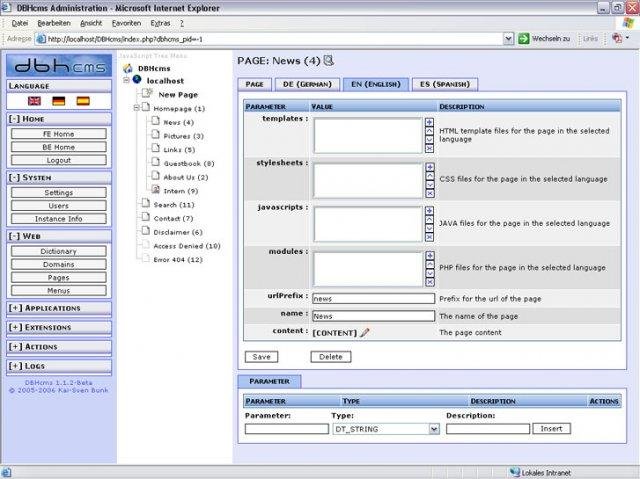This screenshot has width=640, height=479.
Task: Click the FE Home button
Action: tap(59, 134)
